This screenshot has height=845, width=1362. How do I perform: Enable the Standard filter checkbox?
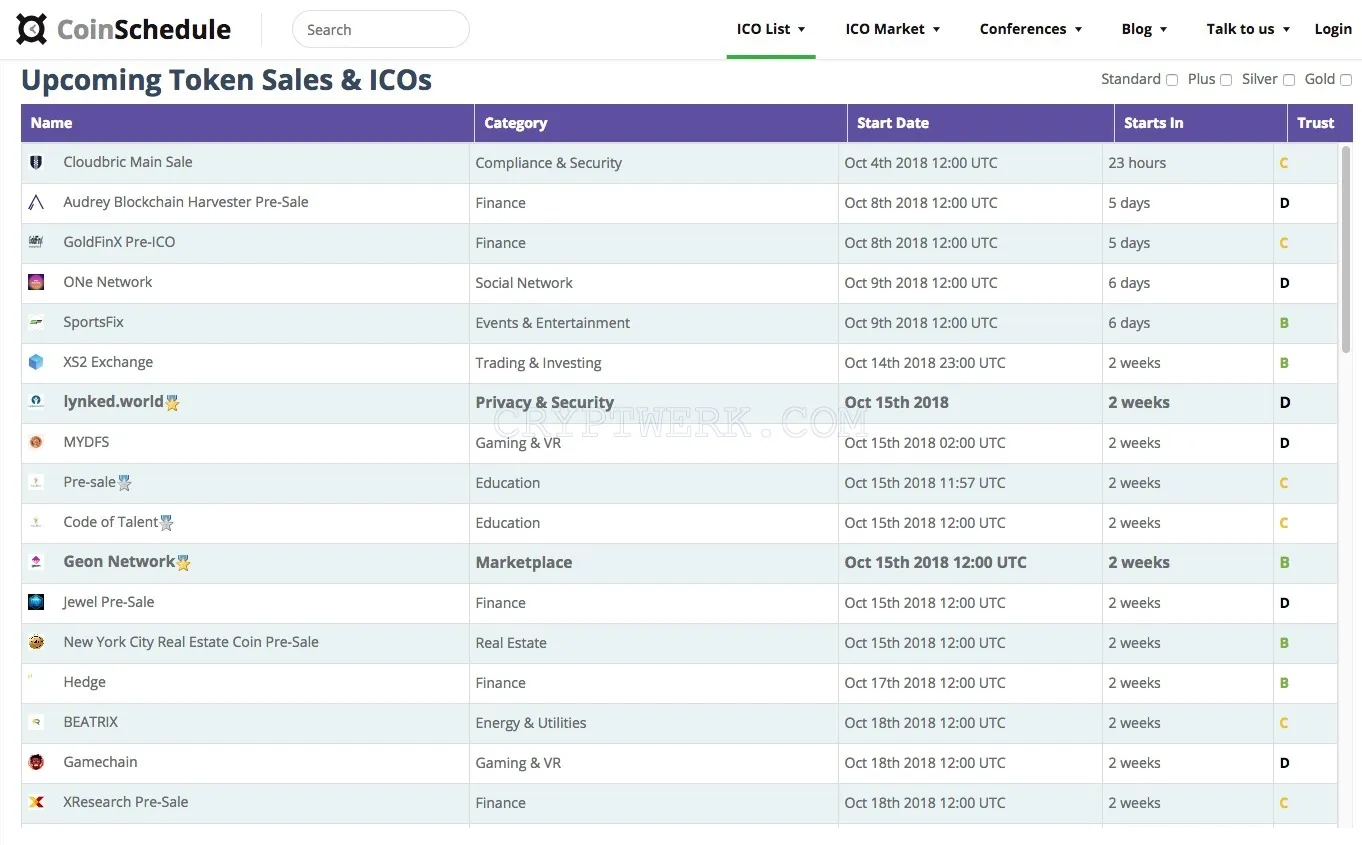coord(1172,80)
